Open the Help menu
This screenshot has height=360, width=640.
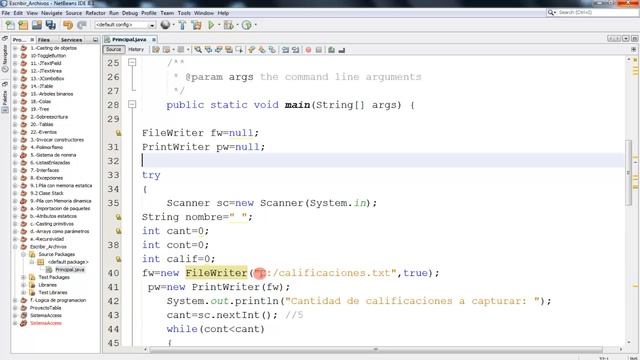tap(223, 13)
